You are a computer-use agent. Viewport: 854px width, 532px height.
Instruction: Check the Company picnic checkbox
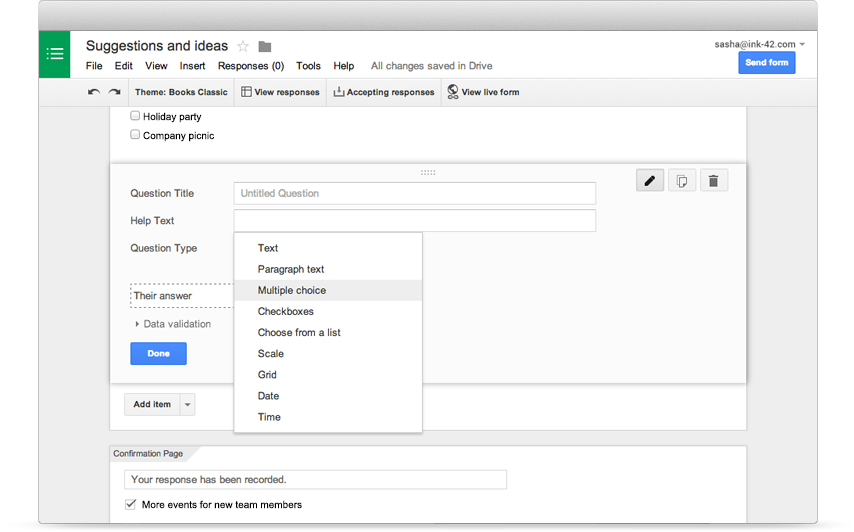[135, 134]
